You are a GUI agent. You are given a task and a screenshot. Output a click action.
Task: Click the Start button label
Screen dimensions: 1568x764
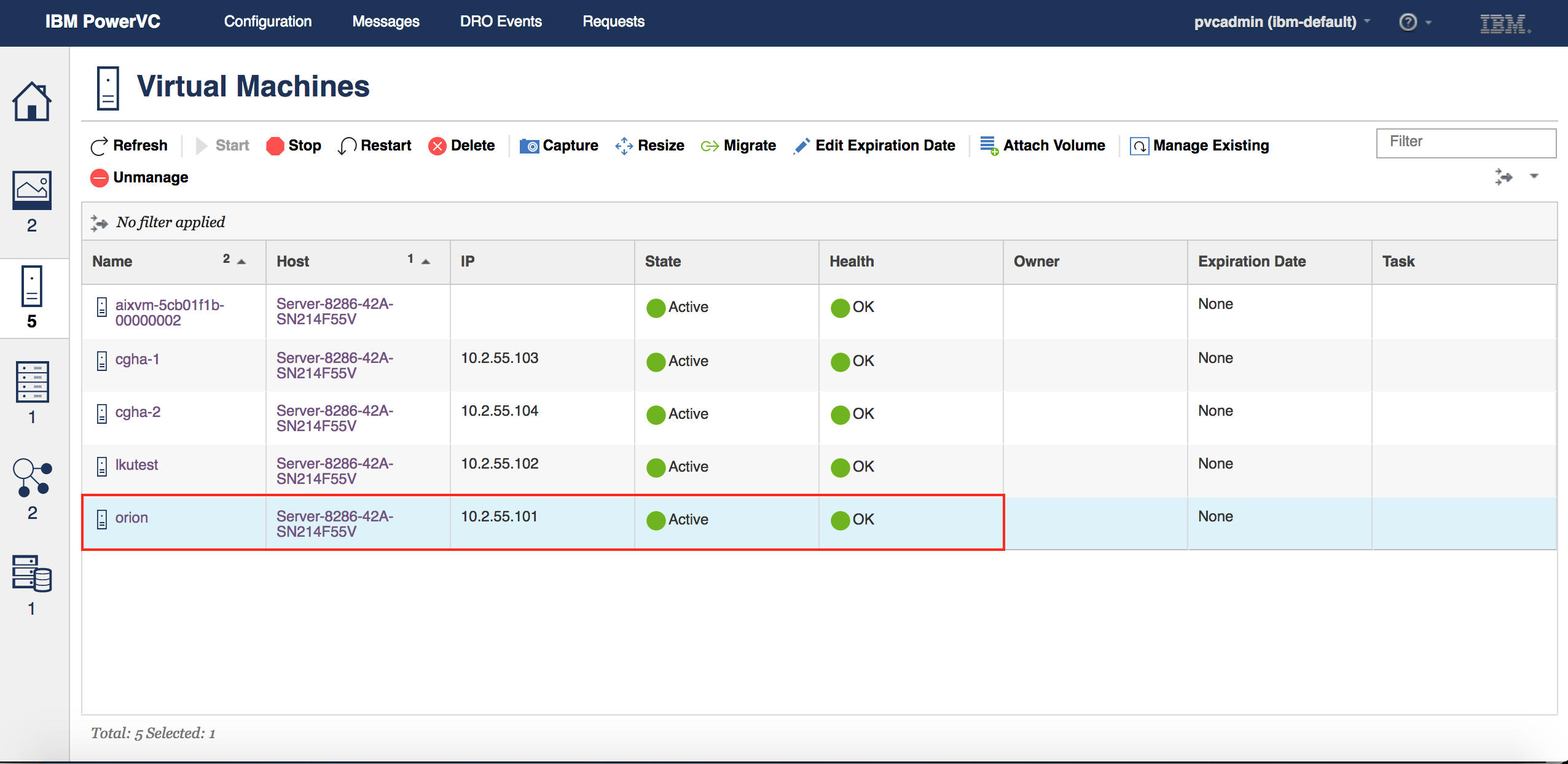232,146
